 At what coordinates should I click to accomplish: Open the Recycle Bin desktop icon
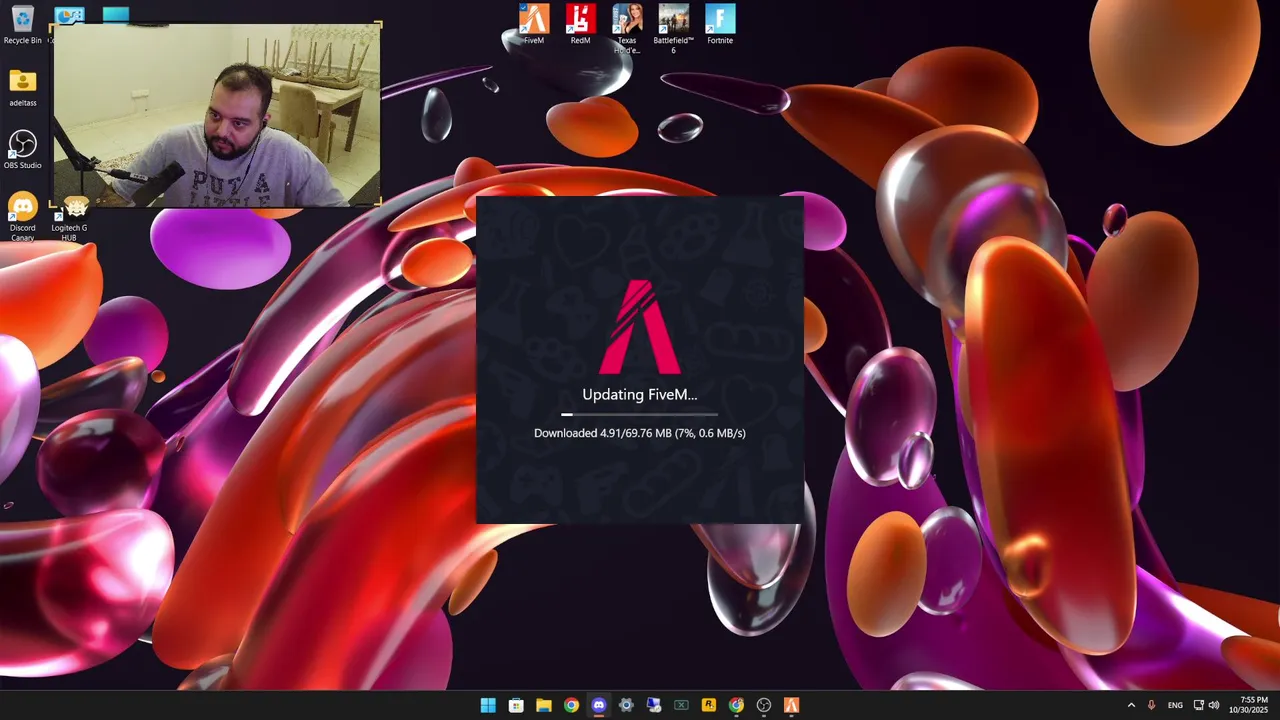(22, 25)
